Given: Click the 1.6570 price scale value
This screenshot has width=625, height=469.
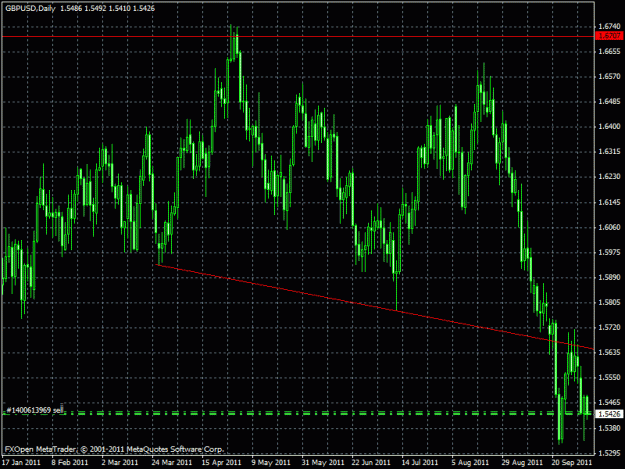Looking at the screenshot, I should coord(609,76).
